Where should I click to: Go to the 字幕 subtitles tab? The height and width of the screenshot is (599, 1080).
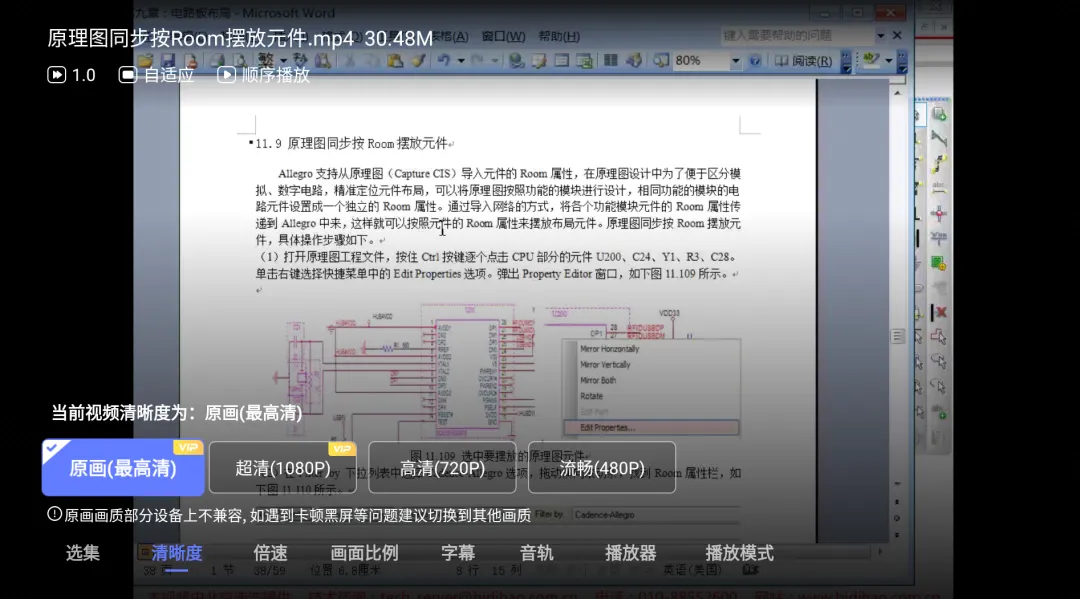[458, 553]
